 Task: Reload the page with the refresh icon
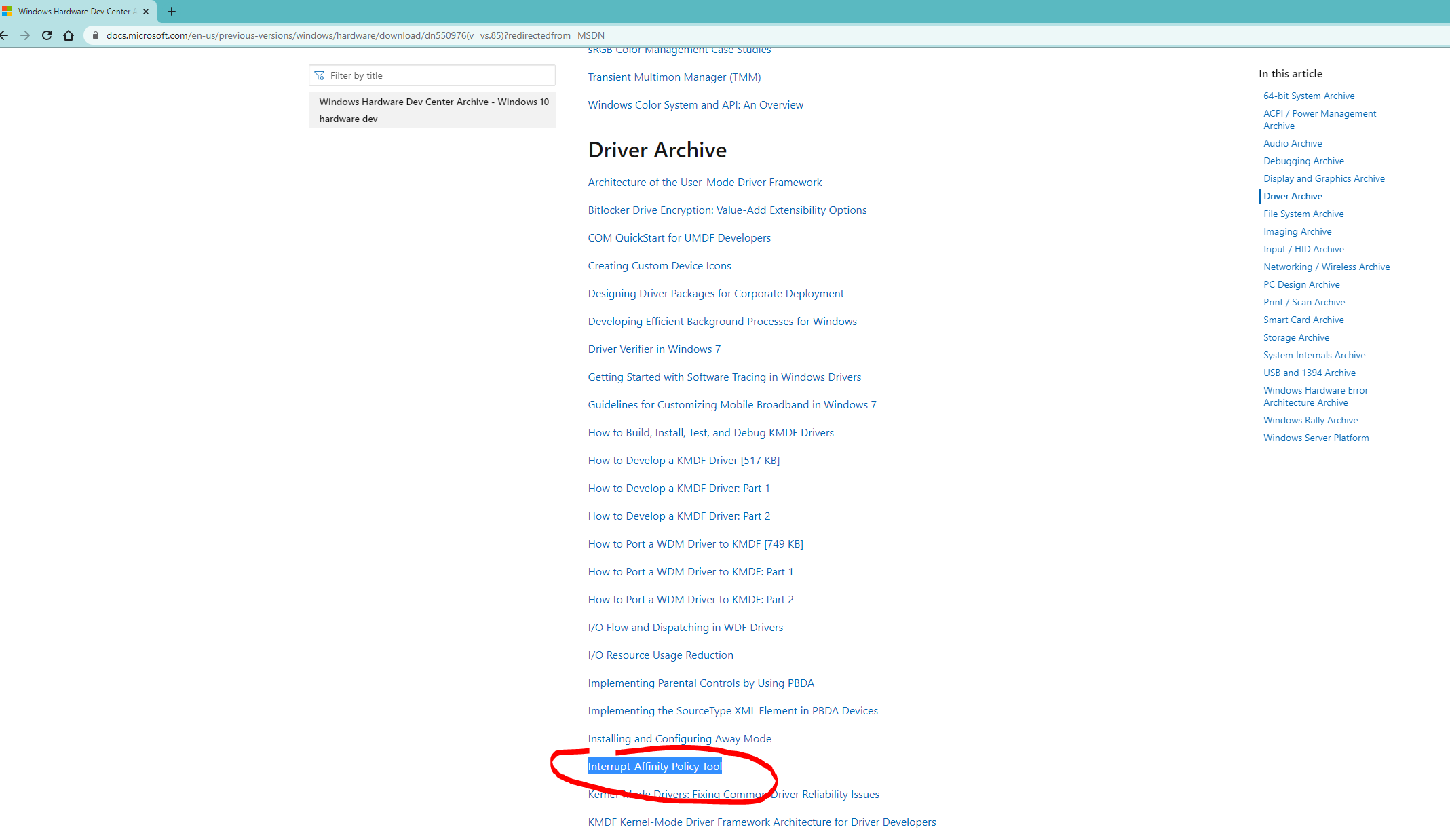[x=47, y=35]
